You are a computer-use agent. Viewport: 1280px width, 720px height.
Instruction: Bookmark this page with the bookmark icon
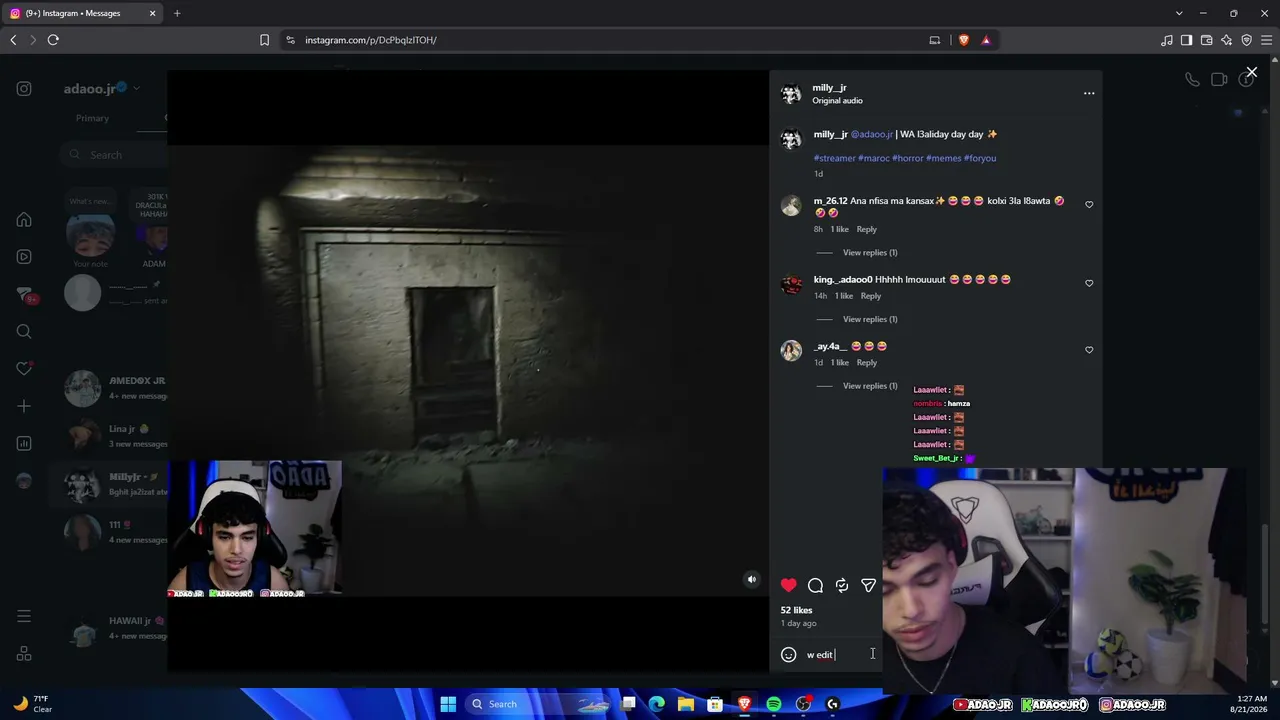(x=264, y=40)
